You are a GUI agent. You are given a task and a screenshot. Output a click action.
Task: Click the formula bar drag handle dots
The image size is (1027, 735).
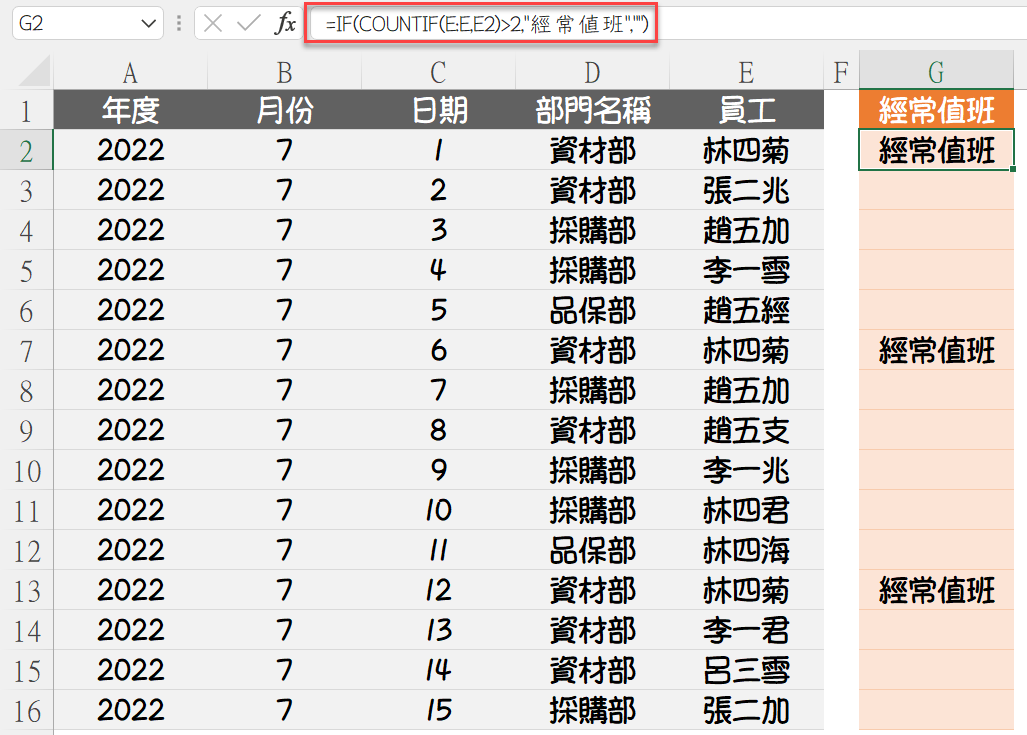coord(179,24)
